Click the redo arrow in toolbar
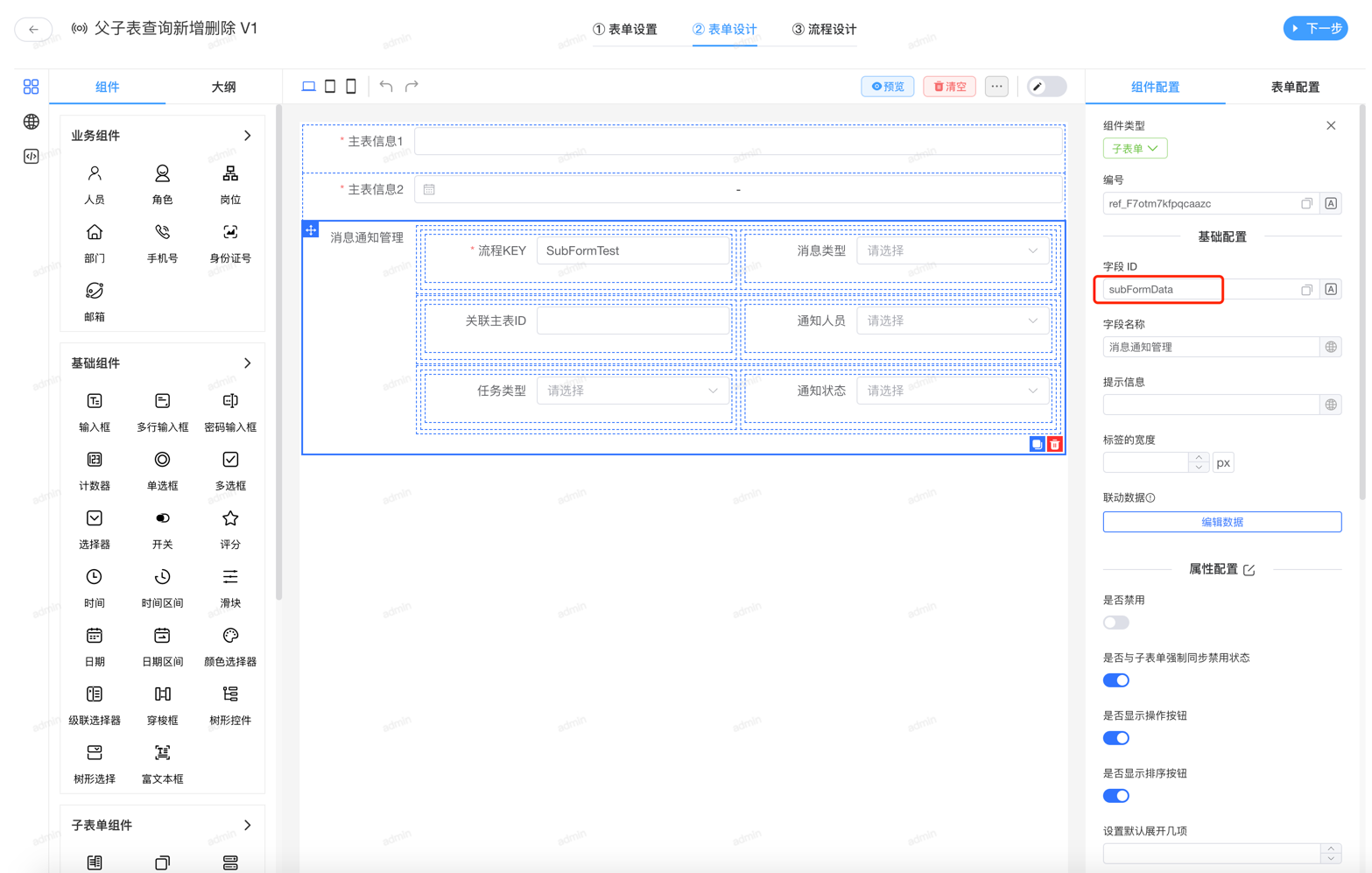Image resolution: width=1372 pixels, height=873 pixels. (412, 86)
